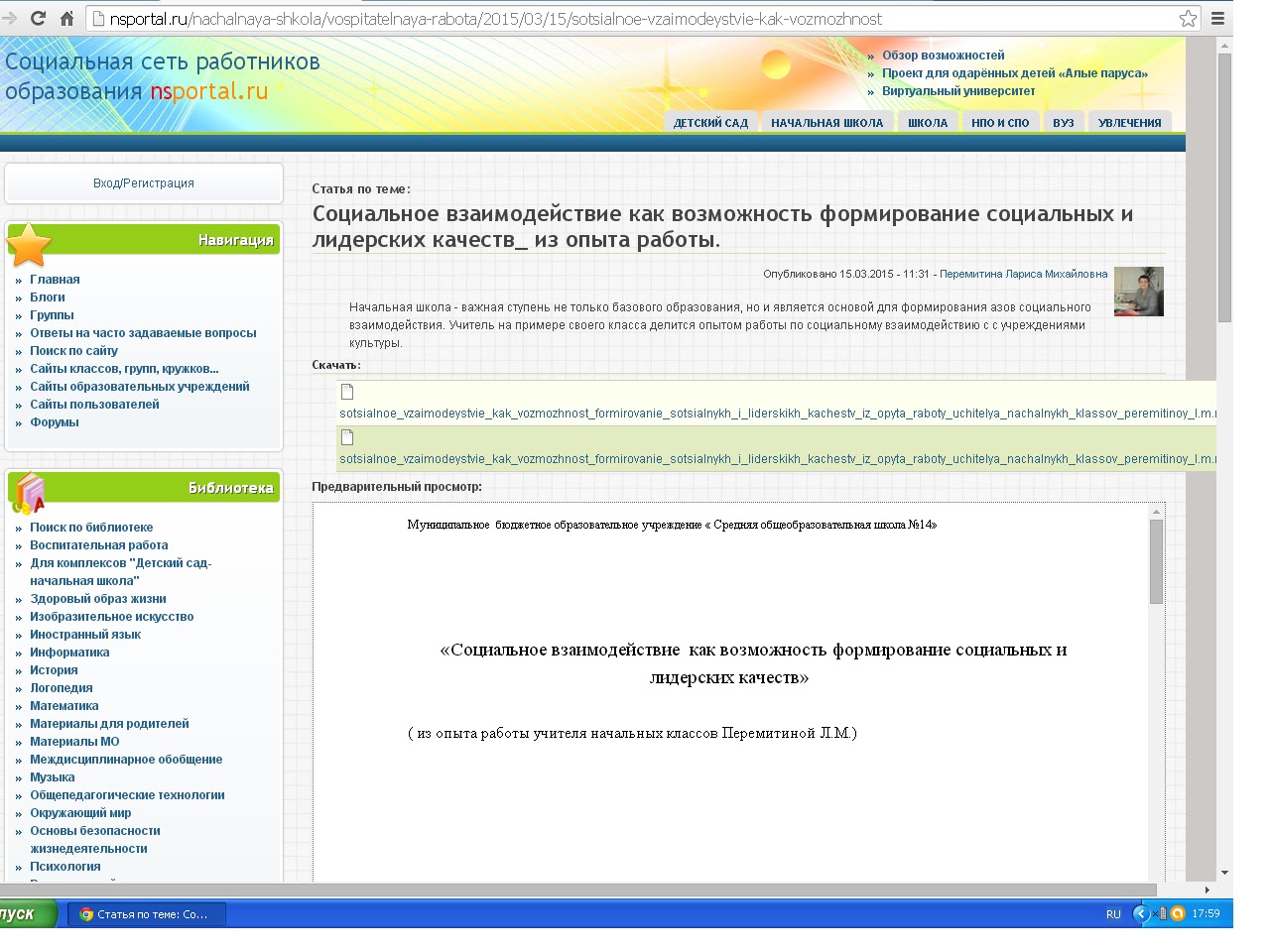
Task: Click the first download file icon
Action: 347,392
